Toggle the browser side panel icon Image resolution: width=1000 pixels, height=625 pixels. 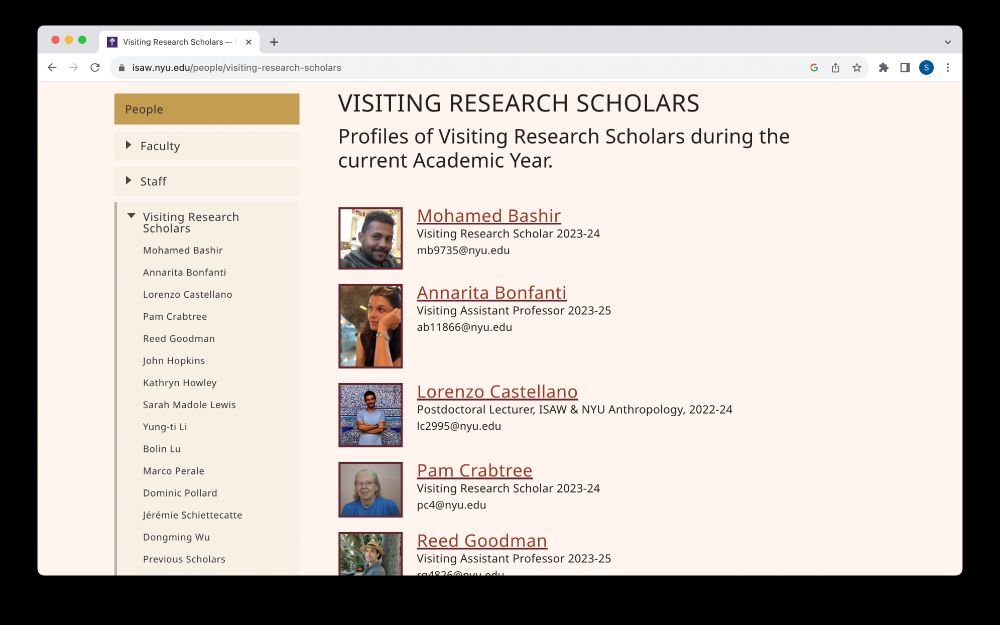(x=904, y=68)
